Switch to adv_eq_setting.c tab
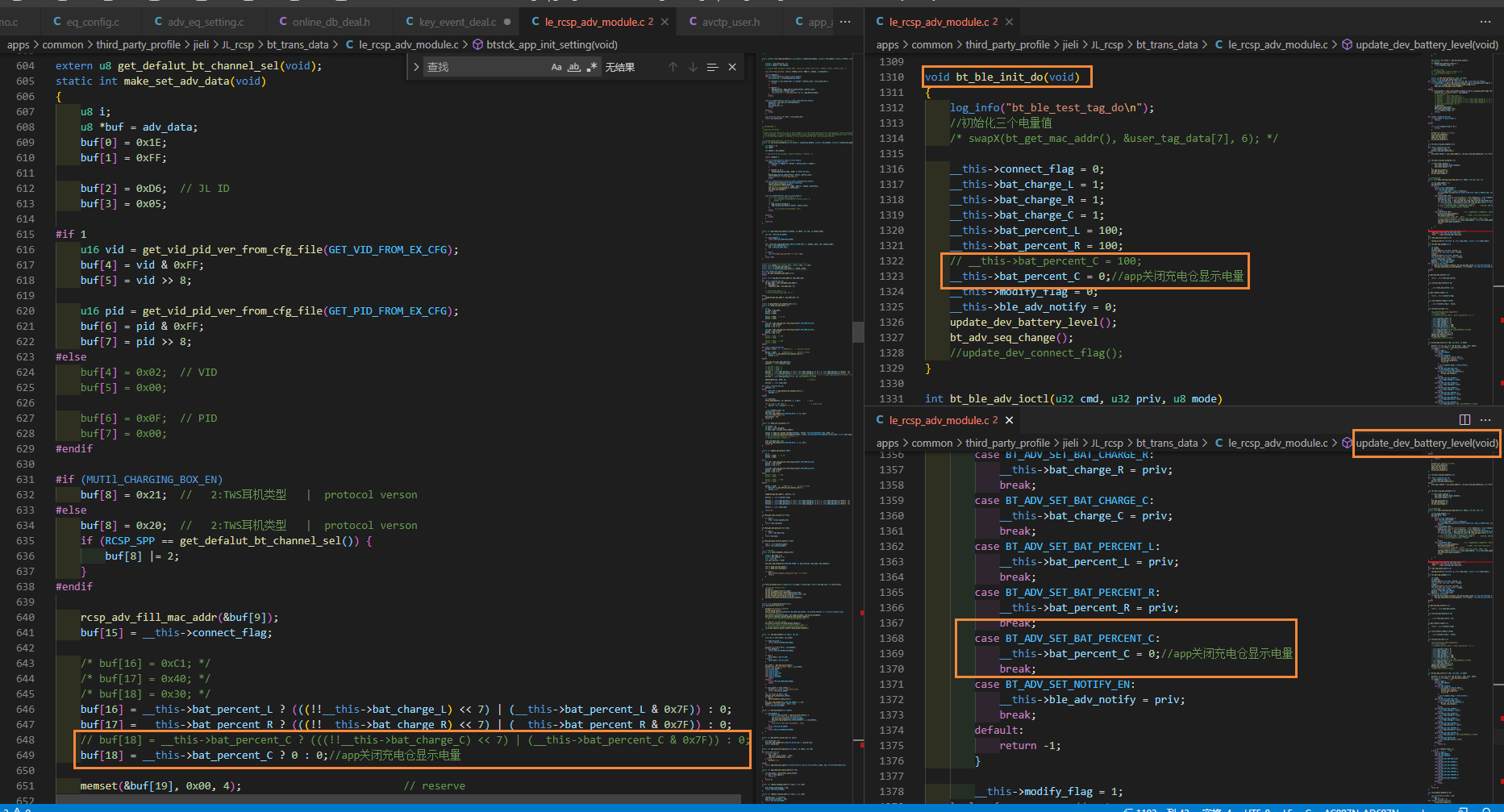 tap(198, 22)
